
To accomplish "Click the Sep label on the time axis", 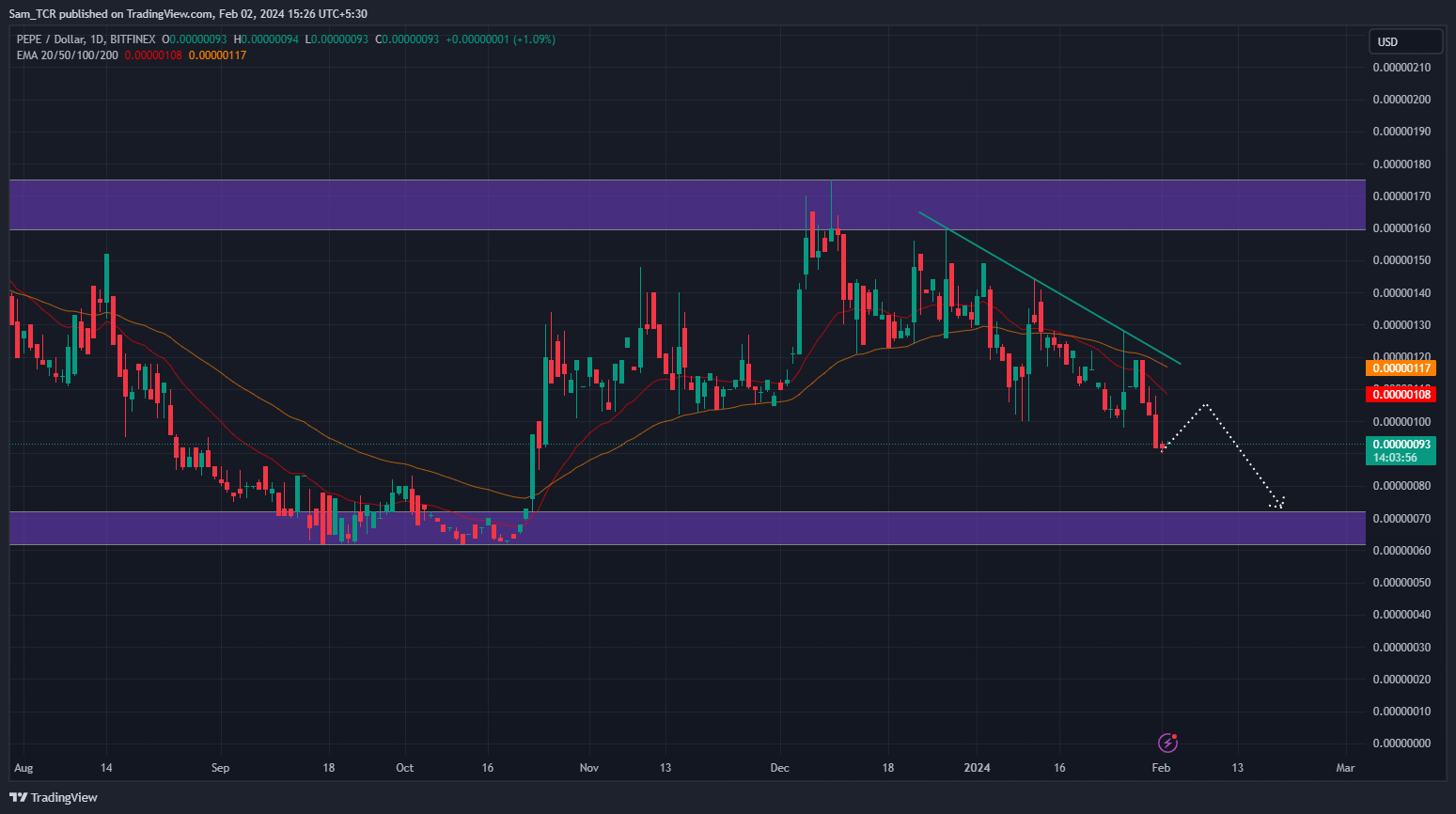I will pos(220,768).
